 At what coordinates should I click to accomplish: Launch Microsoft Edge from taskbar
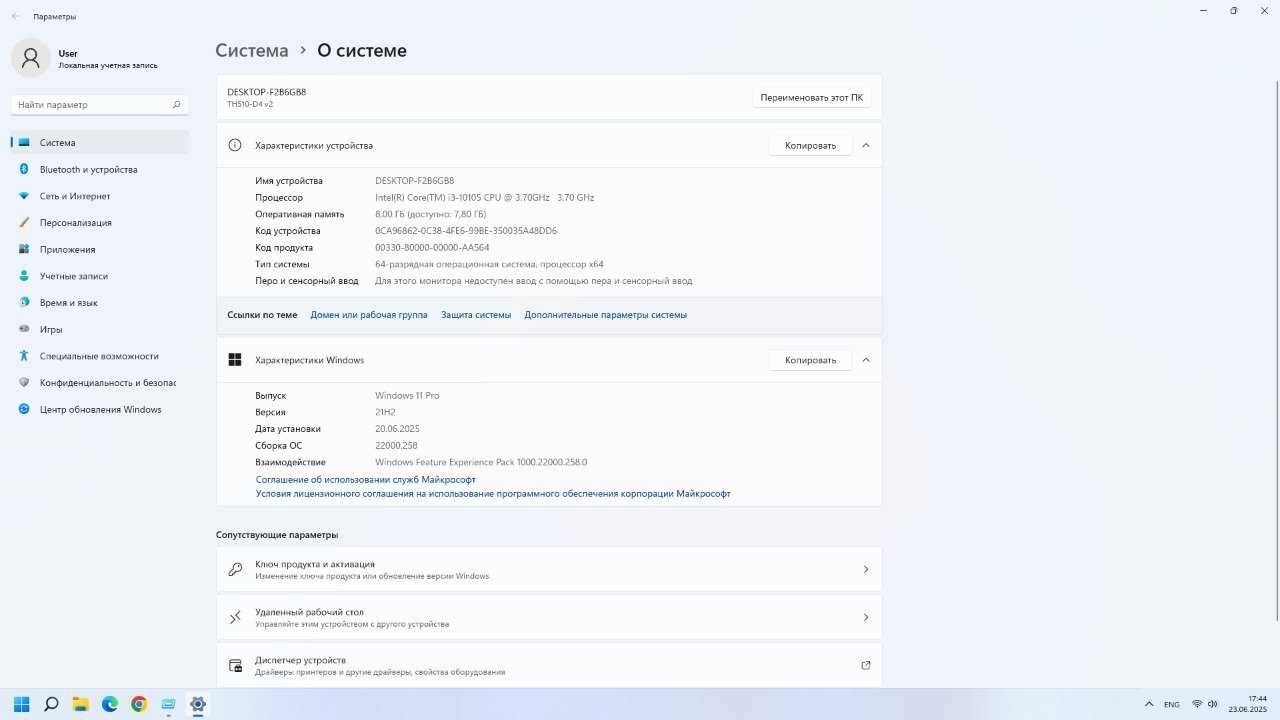(110, 704)
